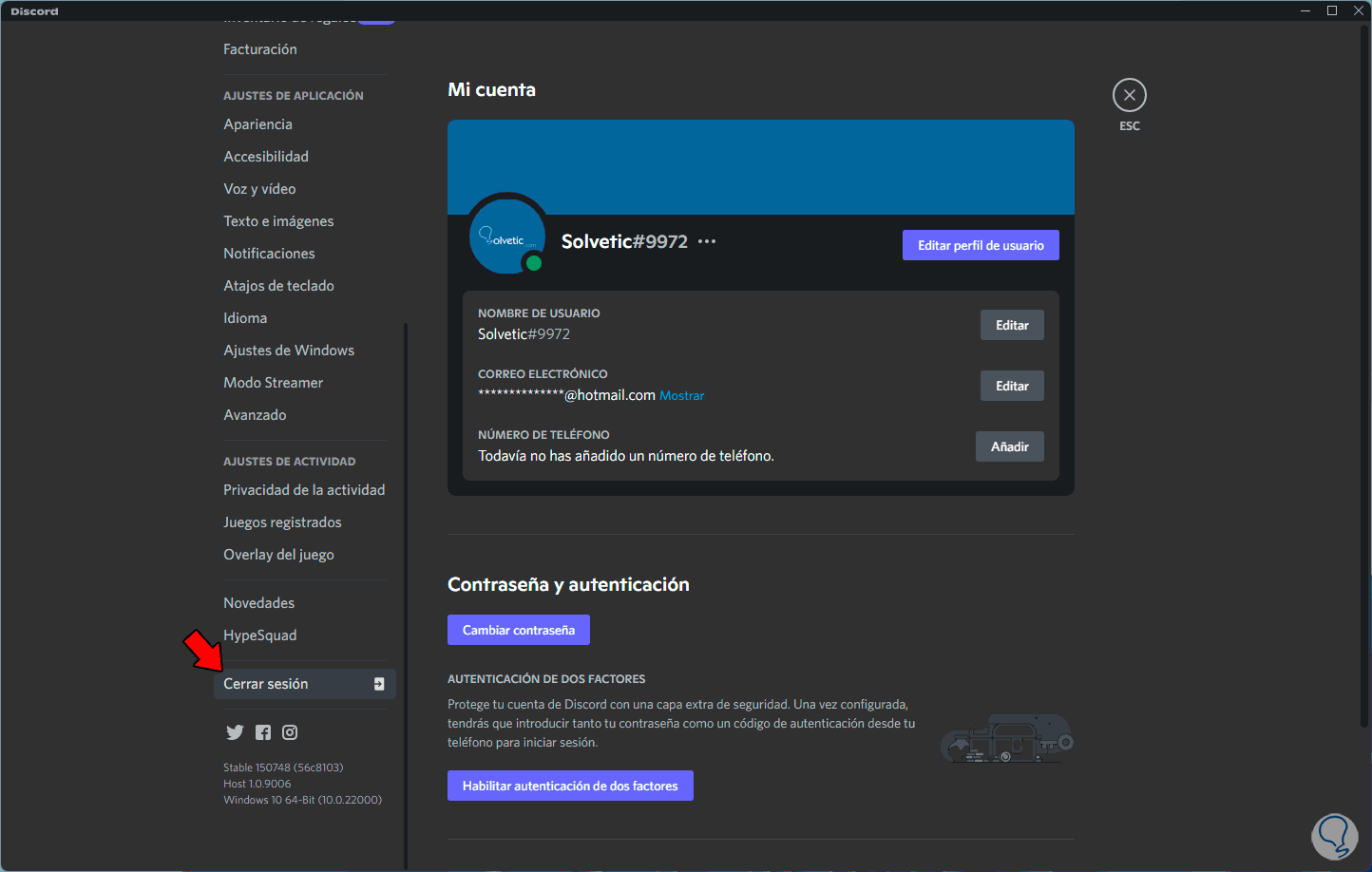Screen dimensions: 1372x872
Task: Click the blue profile banner
Action: (761, 167)
